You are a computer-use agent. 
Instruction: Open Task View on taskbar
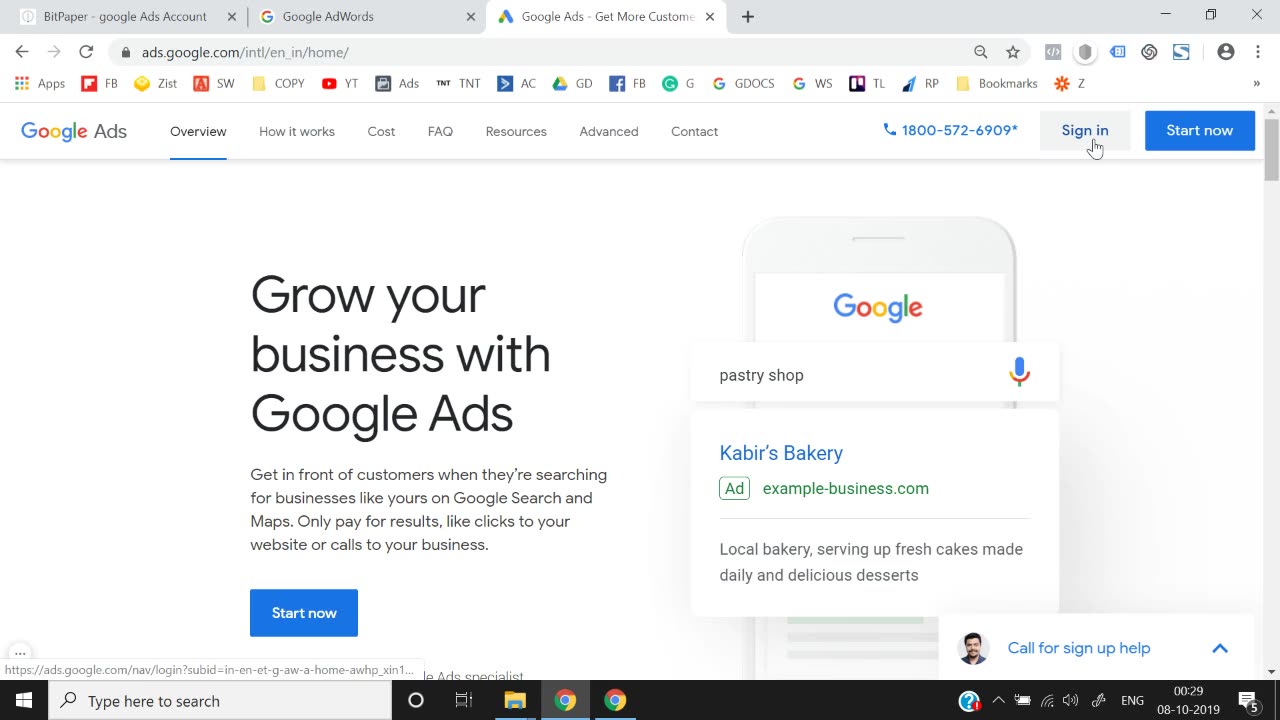464,701
